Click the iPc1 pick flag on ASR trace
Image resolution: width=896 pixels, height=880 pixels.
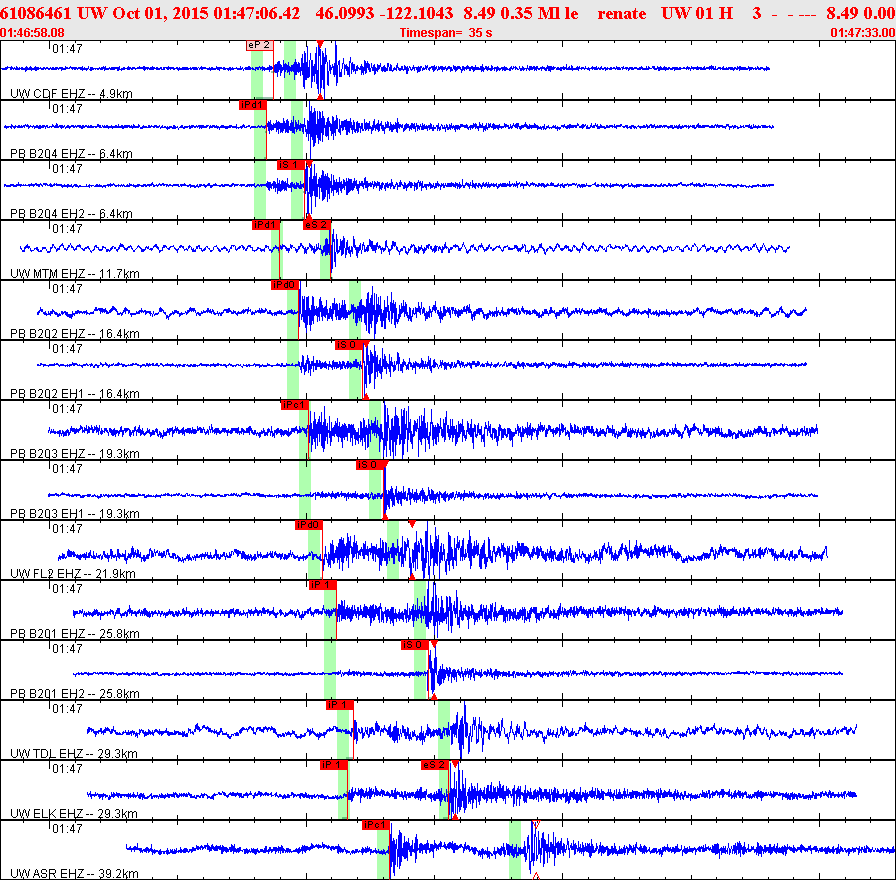(x=376, y=825)
